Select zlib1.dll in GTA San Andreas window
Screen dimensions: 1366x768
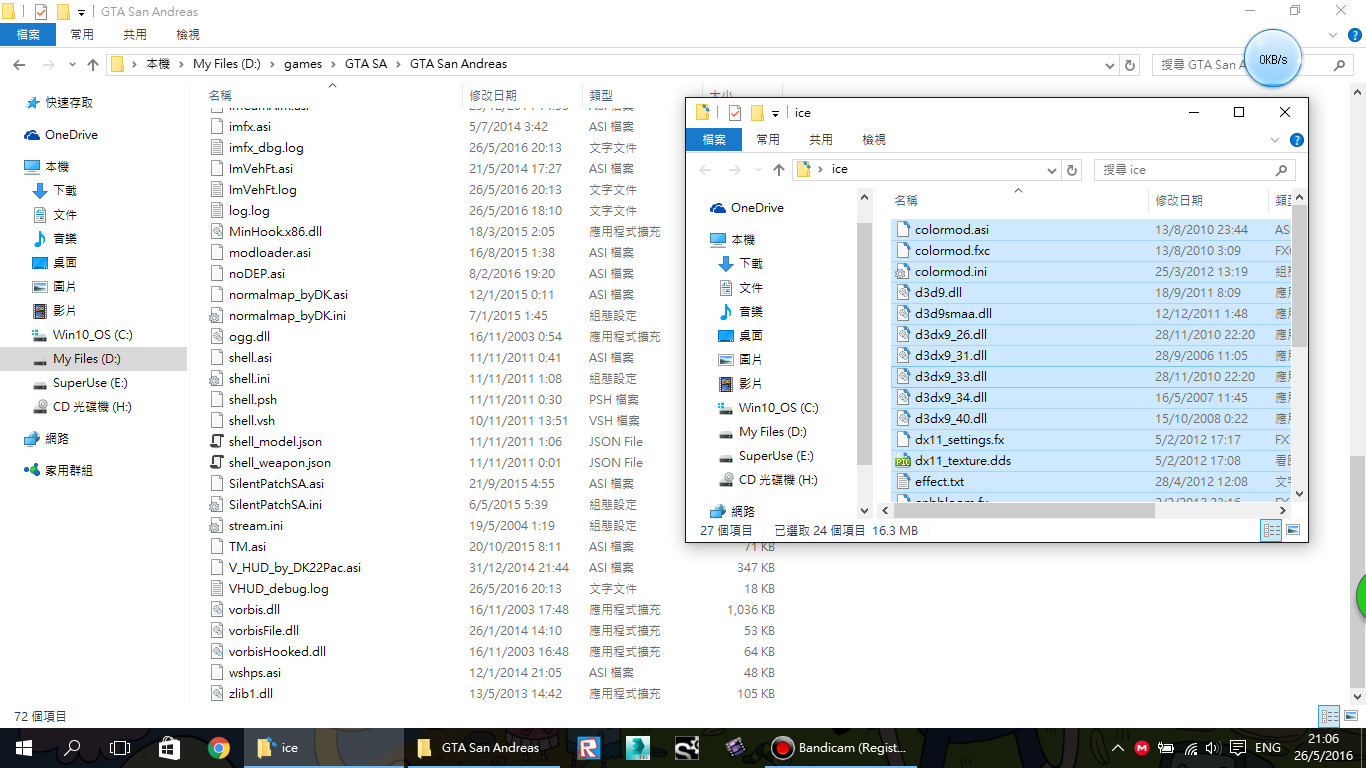[x=250, y=694]
